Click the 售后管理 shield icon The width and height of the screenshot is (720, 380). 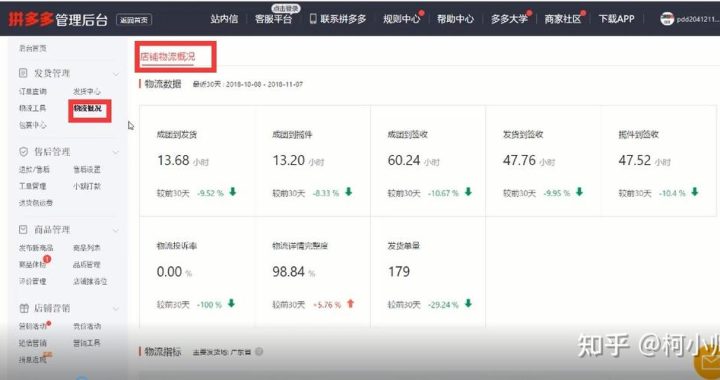point(23,151)
